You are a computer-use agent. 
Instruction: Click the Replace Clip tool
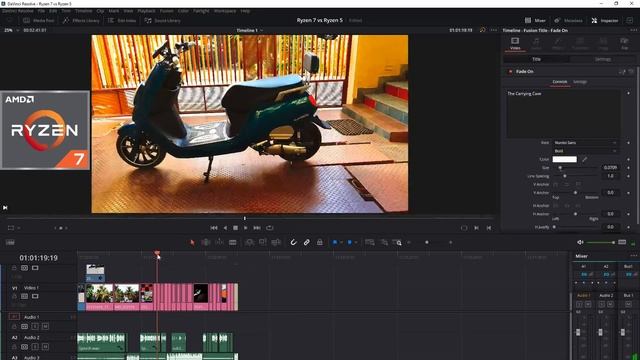pos(276,242)
